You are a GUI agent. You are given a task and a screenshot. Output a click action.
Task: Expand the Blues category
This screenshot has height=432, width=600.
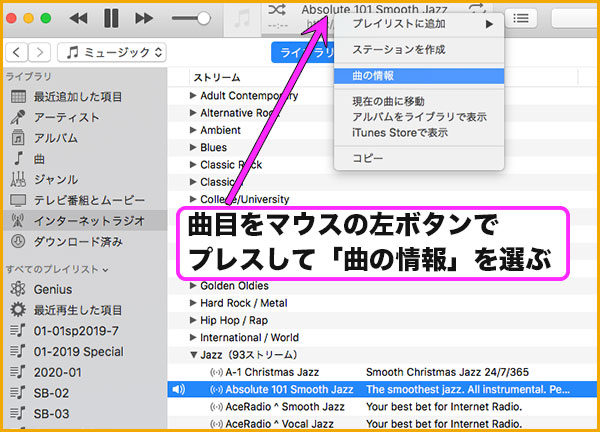pos(193,147)
